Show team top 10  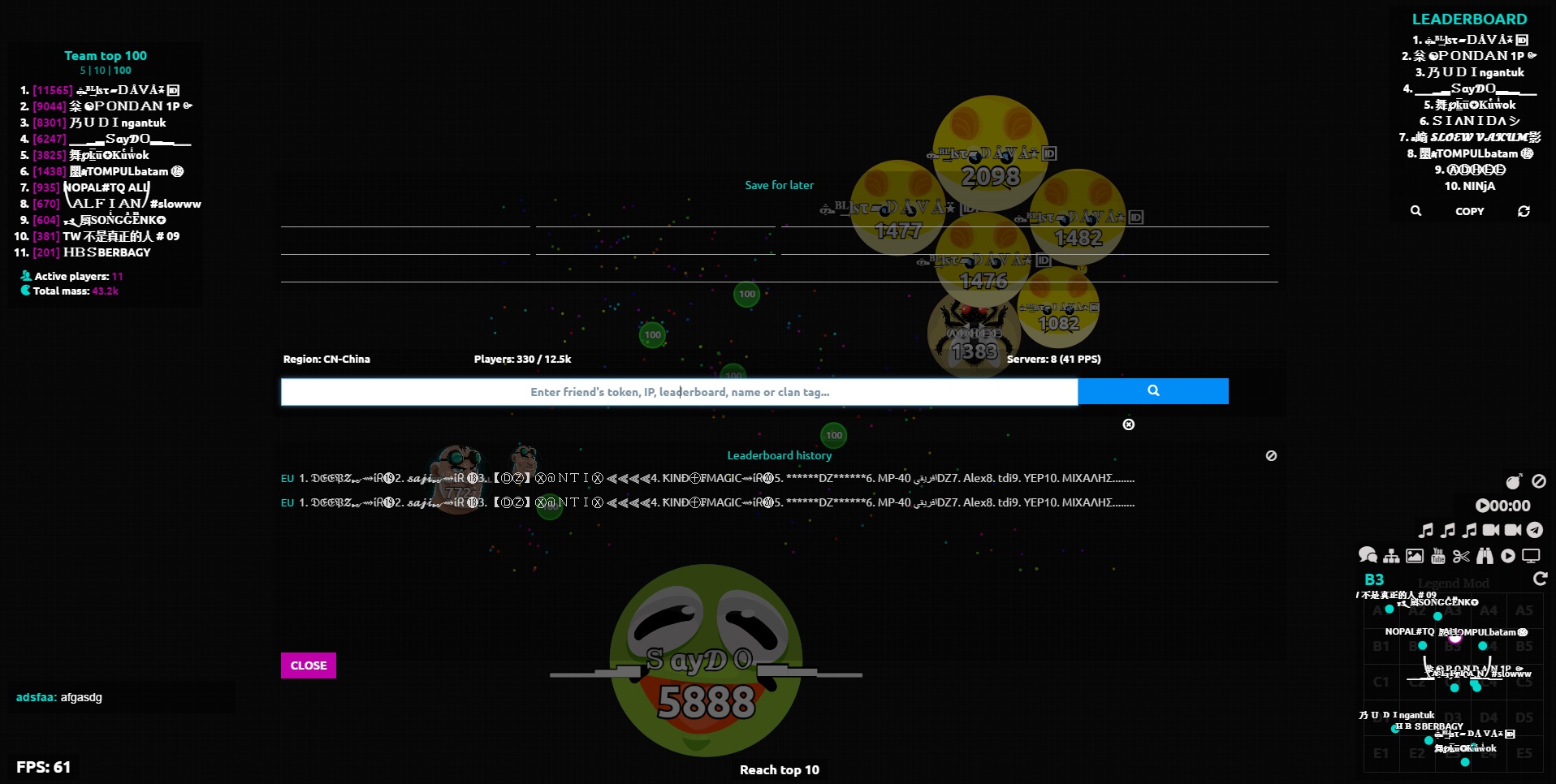100,71
